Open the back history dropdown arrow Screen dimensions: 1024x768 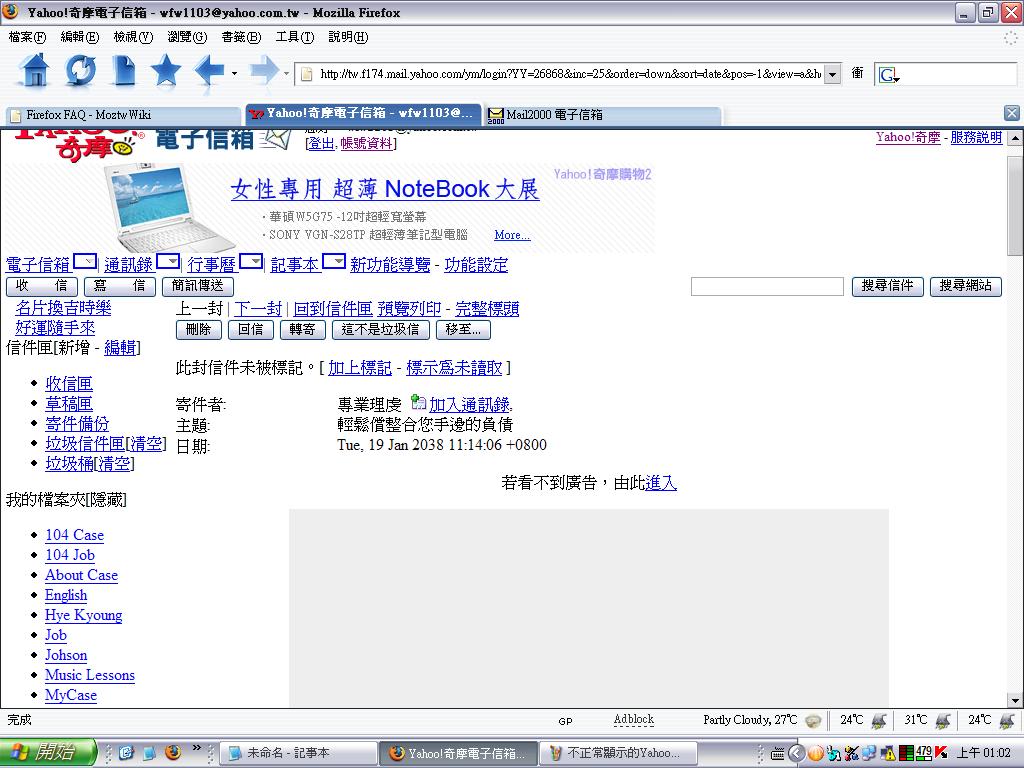pyautogui.click(x=234, y=73)
